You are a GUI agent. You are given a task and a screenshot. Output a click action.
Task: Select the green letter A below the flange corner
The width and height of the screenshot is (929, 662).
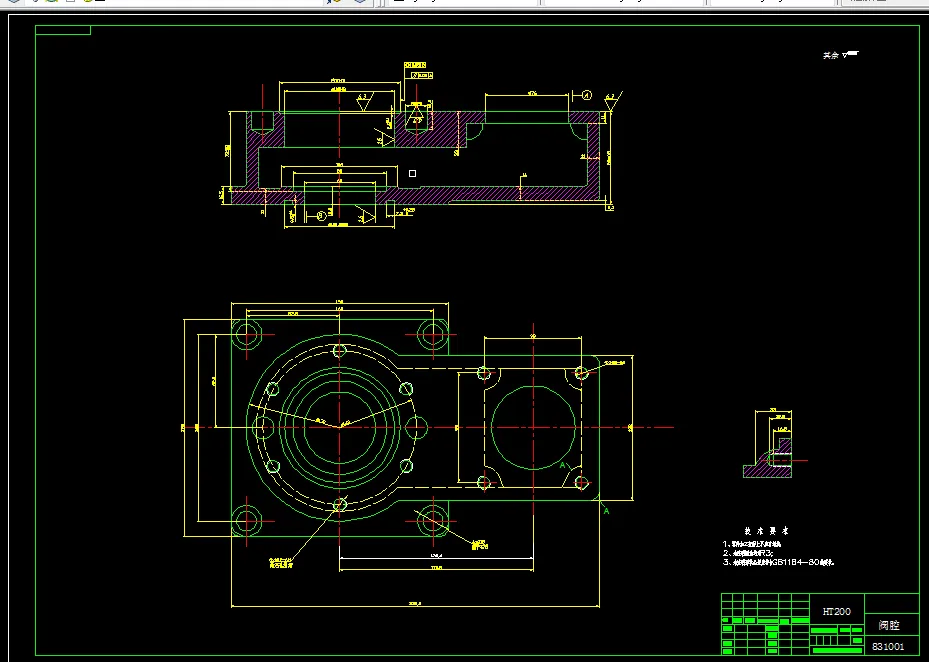[606, 511]
